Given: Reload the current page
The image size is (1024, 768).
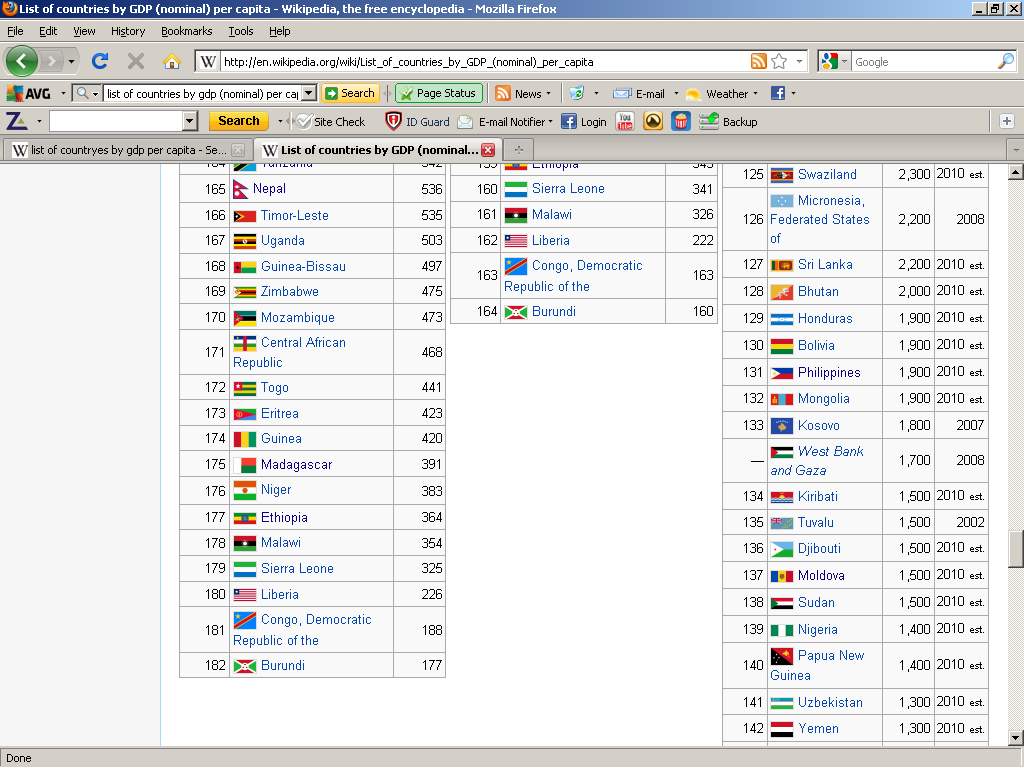Looking at the screenshot, I should point(100,61).
